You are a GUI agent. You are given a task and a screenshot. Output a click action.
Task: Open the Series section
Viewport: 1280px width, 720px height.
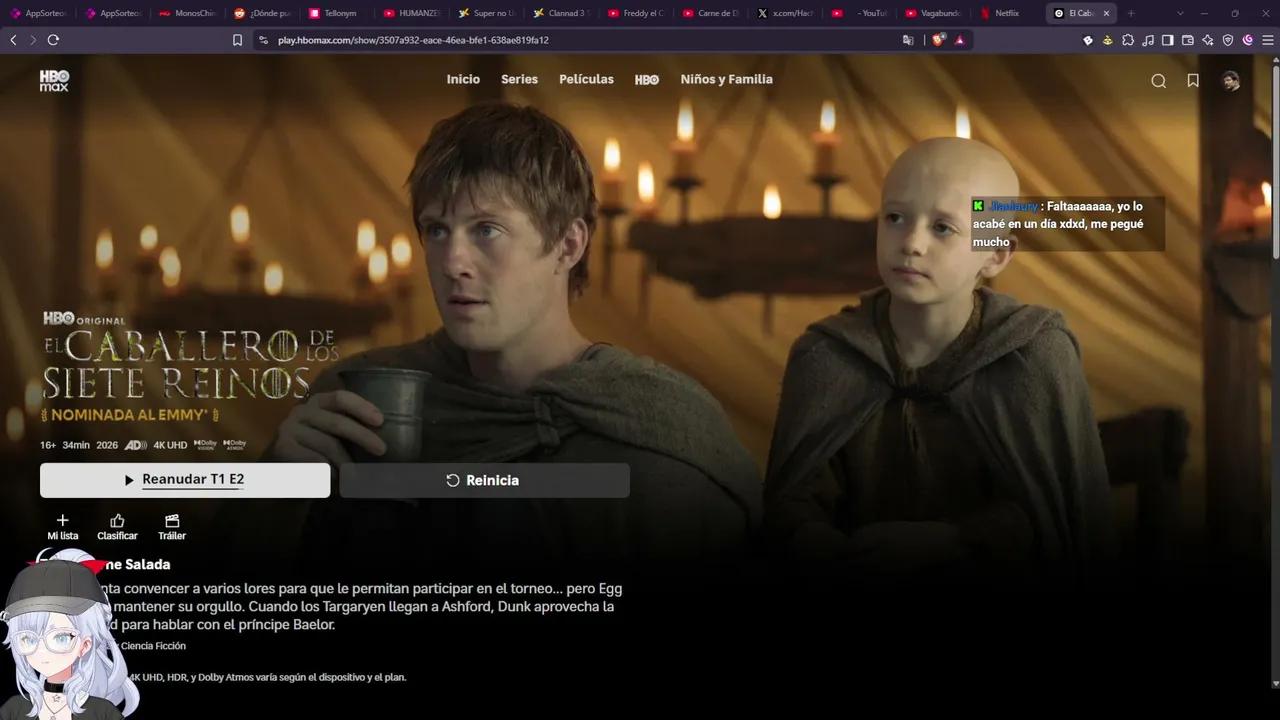pos(520,79)
